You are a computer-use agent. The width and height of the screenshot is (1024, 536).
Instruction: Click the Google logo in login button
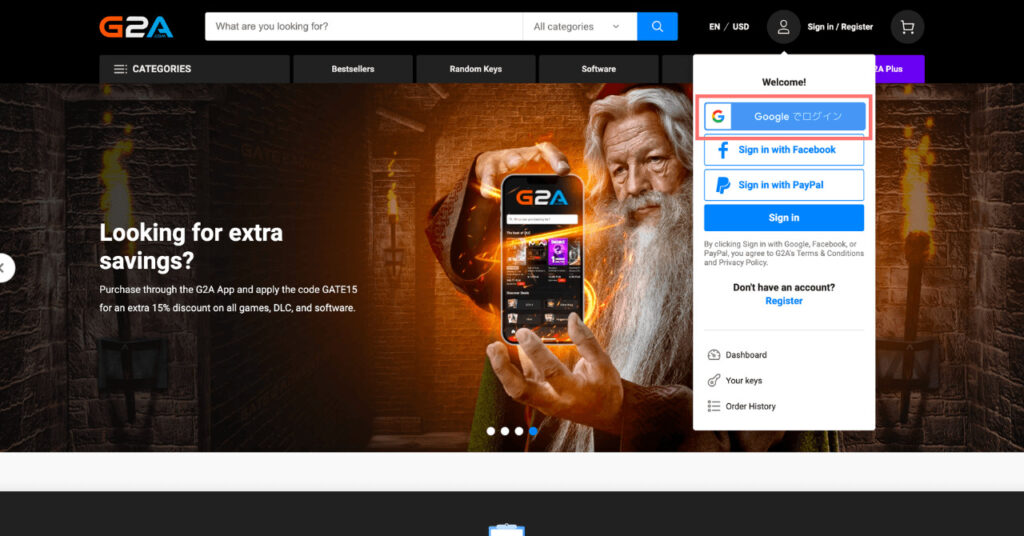coord(718,116)
